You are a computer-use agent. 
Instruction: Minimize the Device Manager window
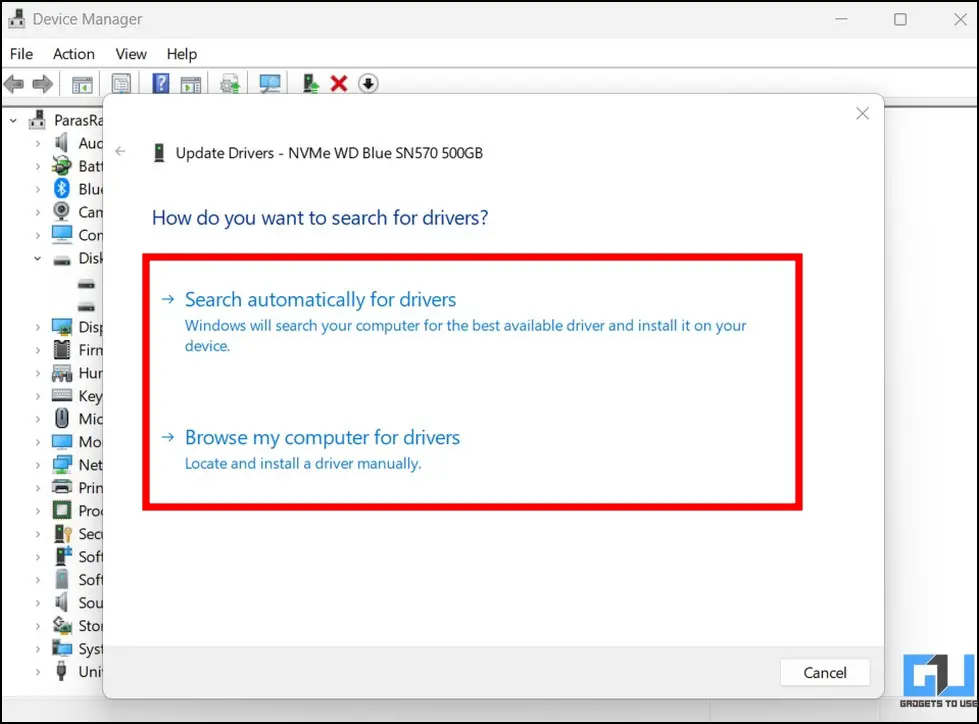(x=841, y=19)
